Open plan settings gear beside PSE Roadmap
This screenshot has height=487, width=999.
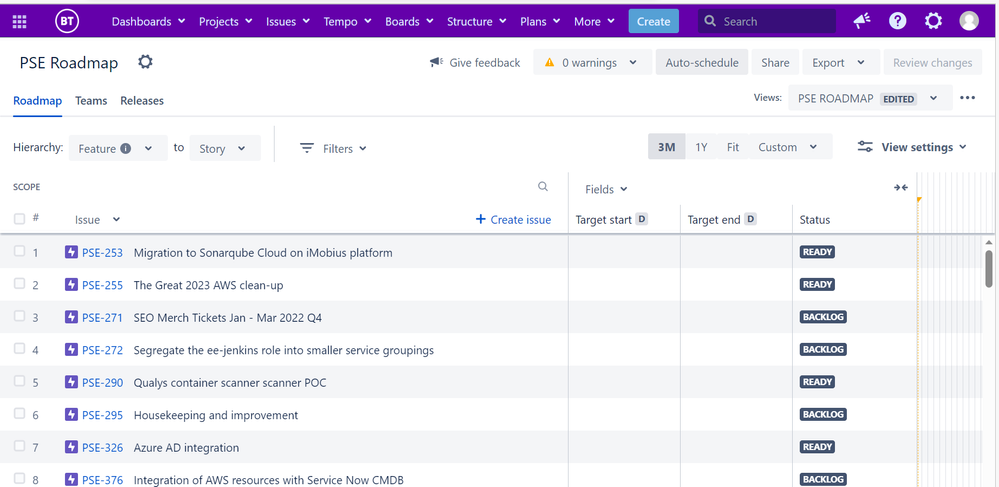[x=145, y=63]
